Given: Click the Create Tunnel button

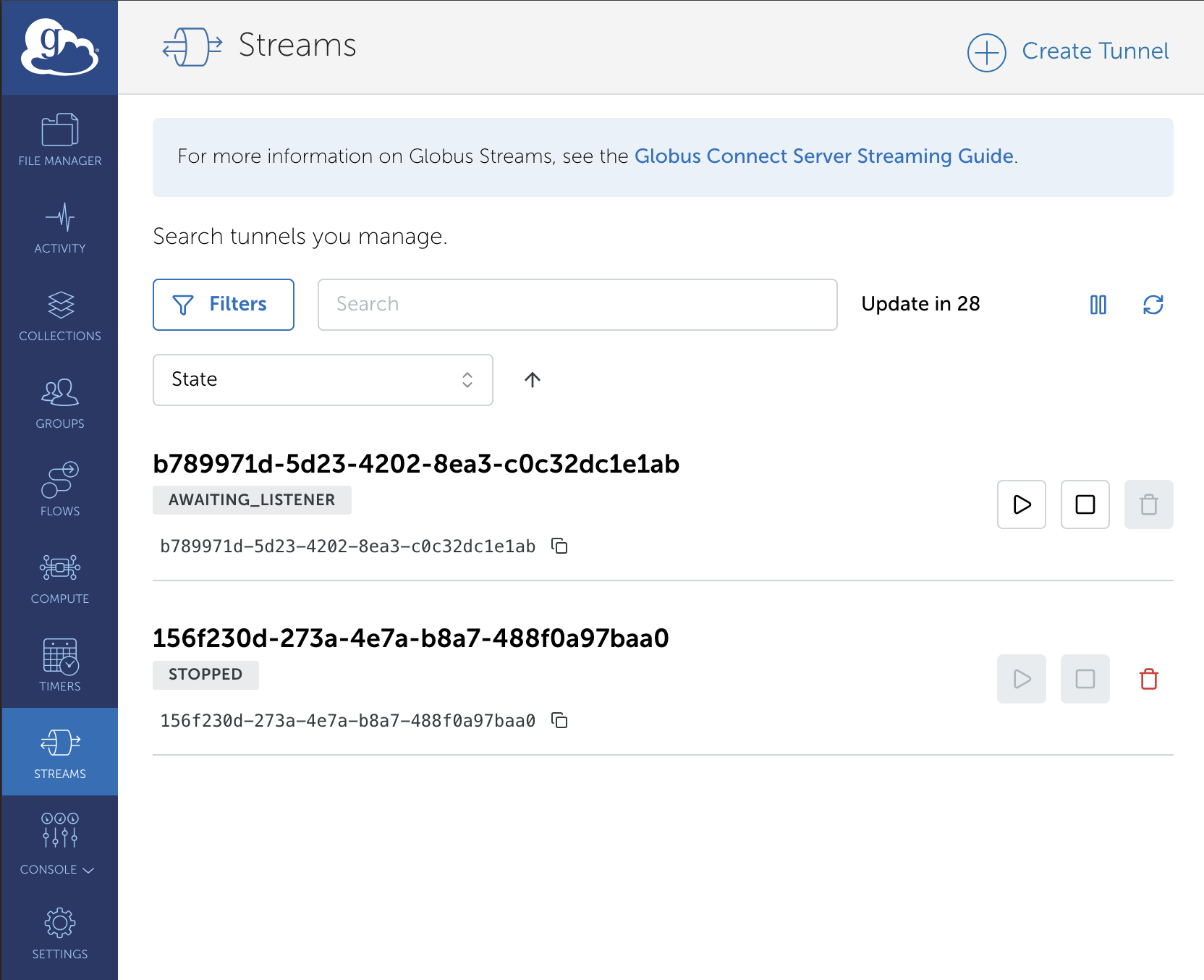Looking at the screenshot, I should [1068, 51].
